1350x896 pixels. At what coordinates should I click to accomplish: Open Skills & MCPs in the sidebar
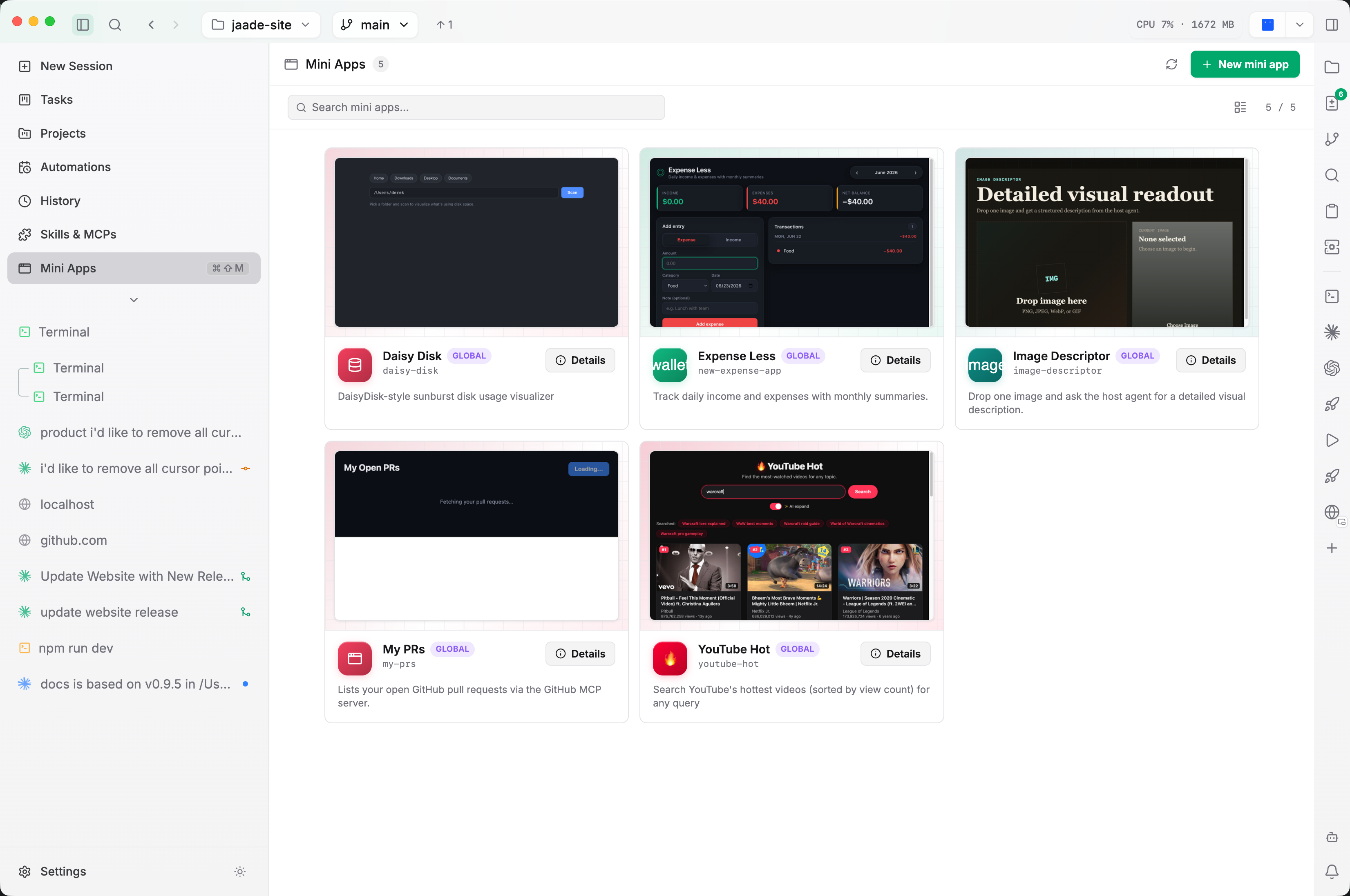coord(134,234)
